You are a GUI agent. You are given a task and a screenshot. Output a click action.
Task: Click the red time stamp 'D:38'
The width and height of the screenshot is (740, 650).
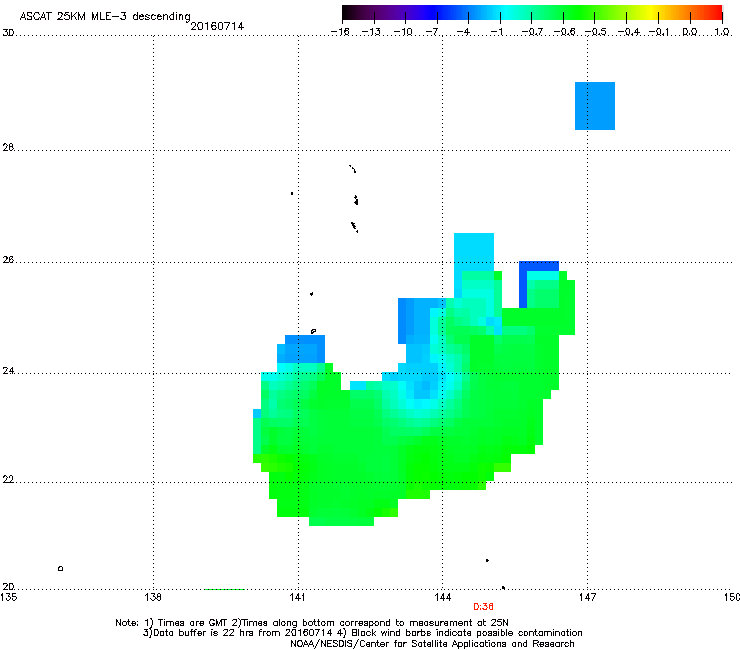click(483, 607)
